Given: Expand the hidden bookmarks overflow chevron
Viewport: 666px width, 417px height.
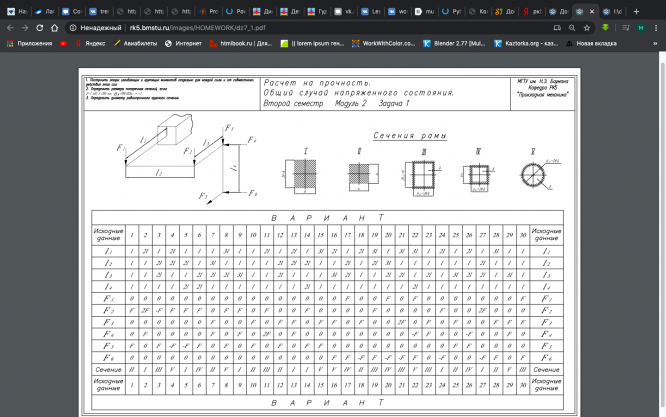Looking at the screenshot, I should tap(655, 43).
